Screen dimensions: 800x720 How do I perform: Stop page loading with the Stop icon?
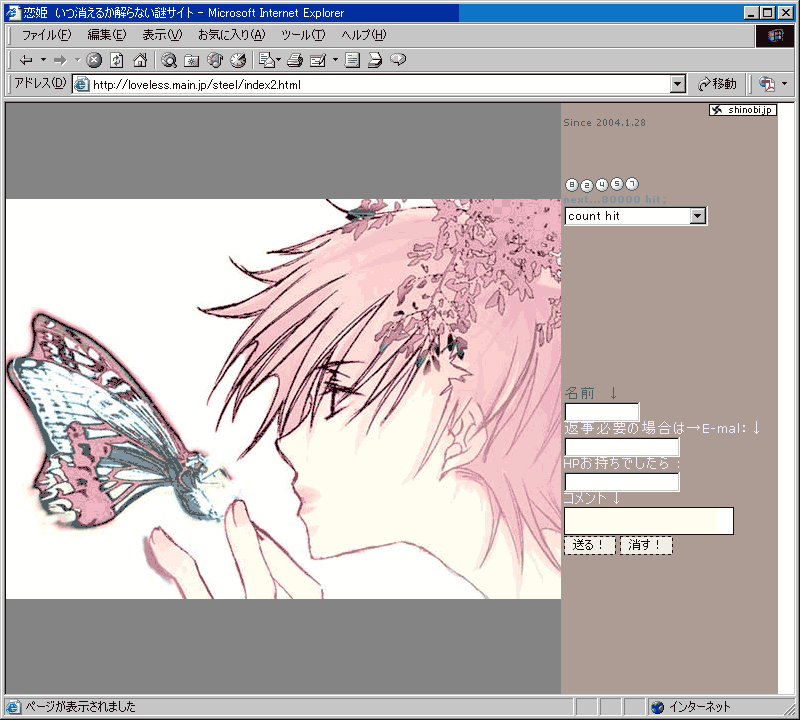pyautogui.click(x=94, y=60)
